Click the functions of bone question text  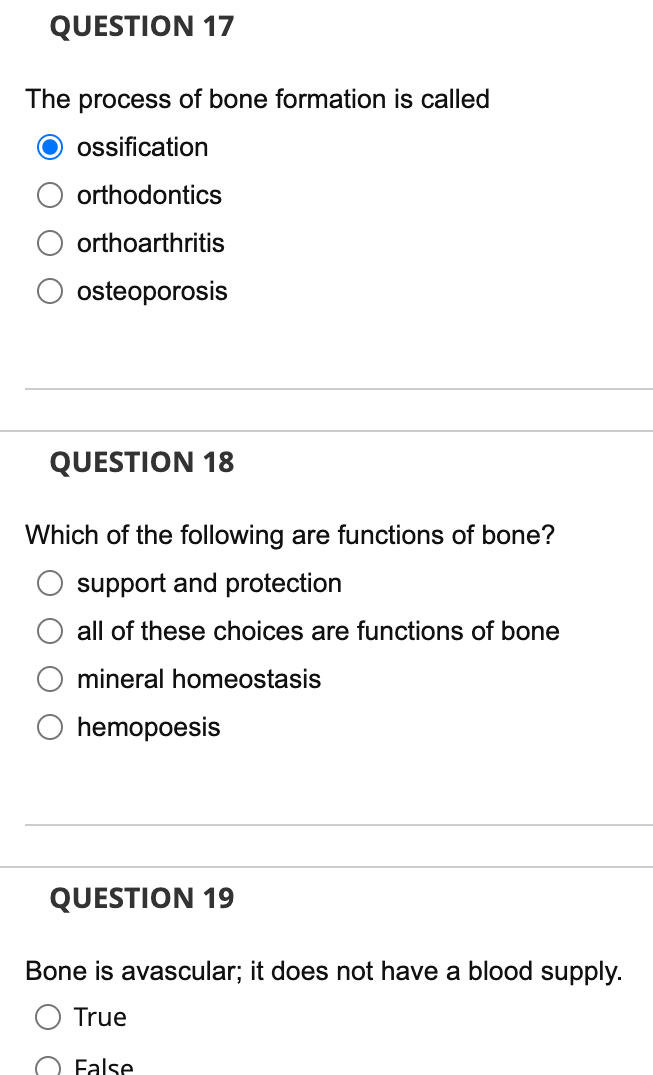click(x=289, y=536)
